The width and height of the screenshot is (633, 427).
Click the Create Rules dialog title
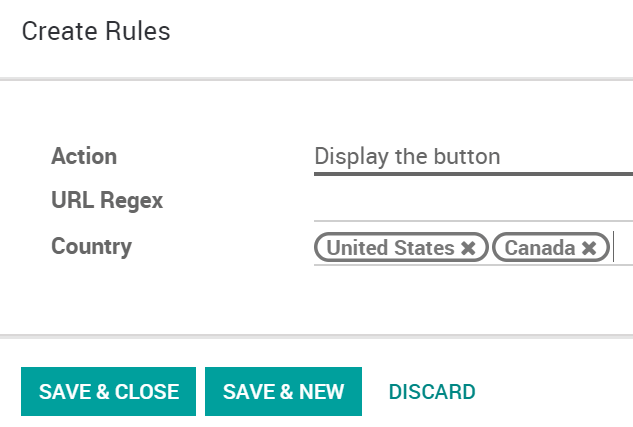pos(96,32)
